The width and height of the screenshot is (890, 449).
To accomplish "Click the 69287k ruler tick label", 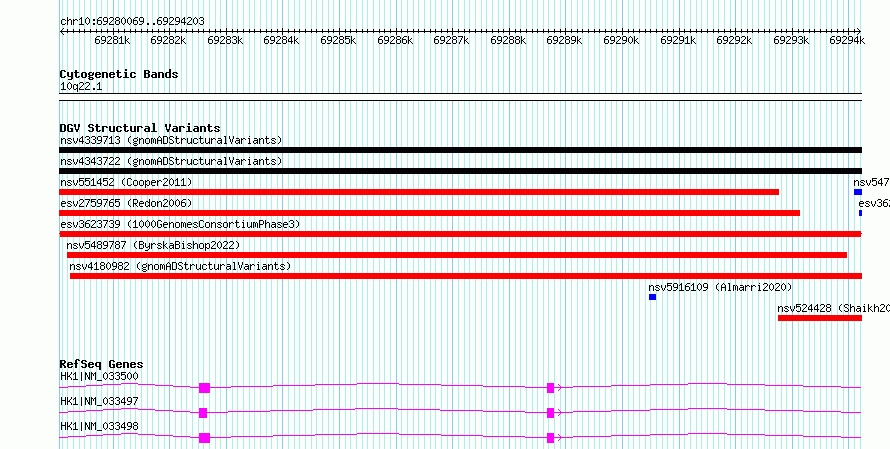I will tap(451, 40).
